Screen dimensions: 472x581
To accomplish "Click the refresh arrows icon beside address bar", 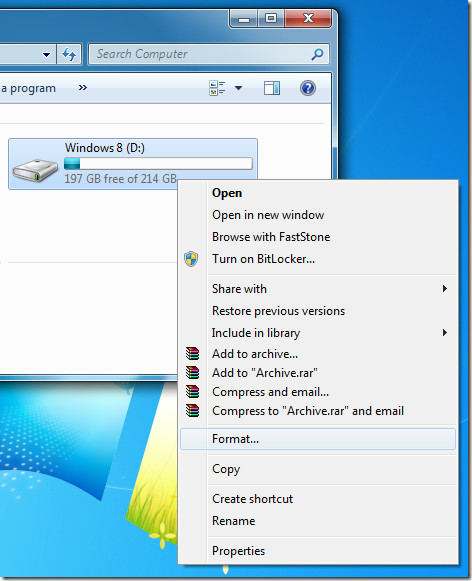I will click(69, 54).
